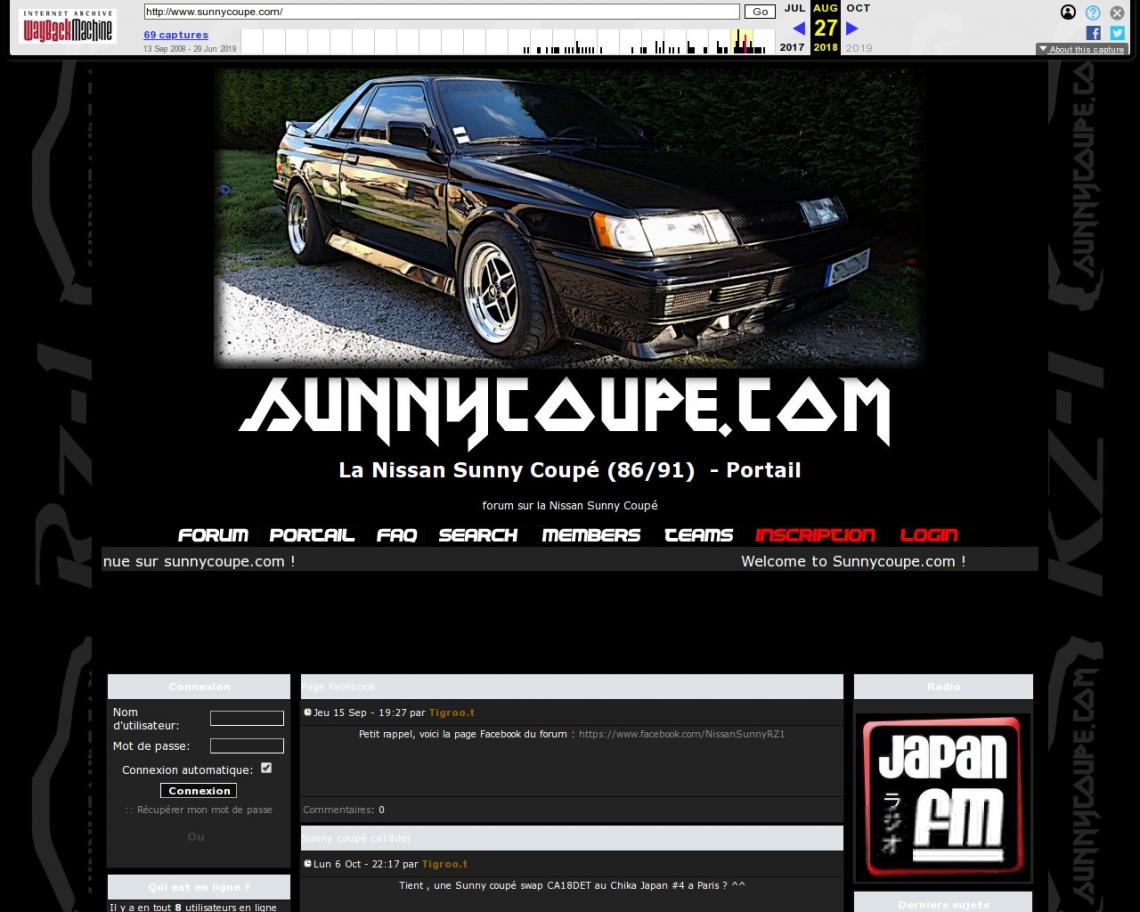Open the Forum menu item

(x=213, y=535)
